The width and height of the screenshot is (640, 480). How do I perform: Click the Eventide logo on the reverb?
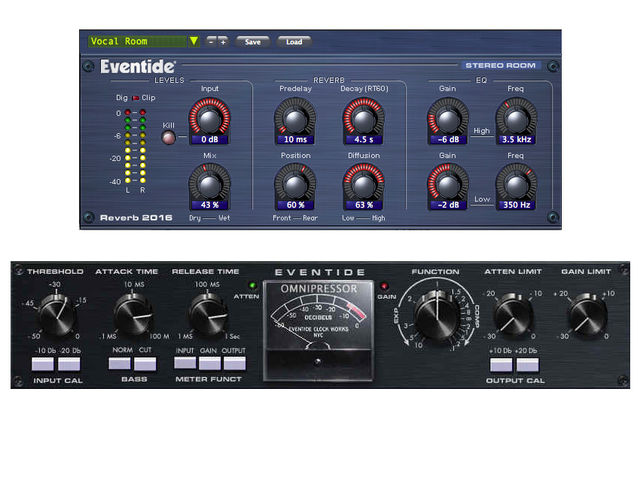(138, 66)
